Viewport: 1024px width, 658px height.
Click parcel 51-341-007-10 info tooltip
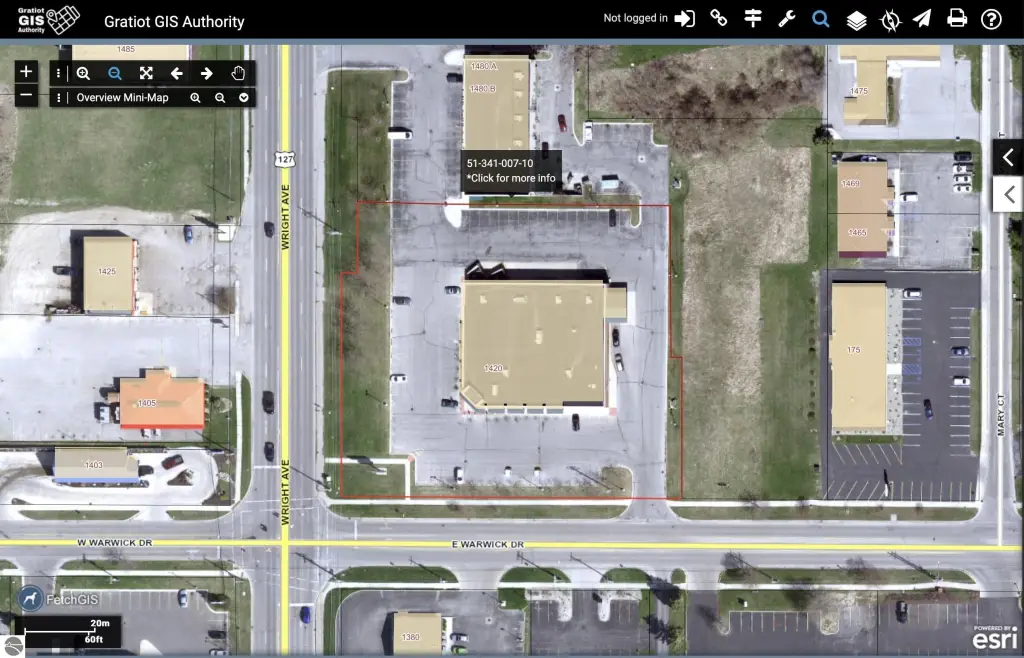point(511,170)
